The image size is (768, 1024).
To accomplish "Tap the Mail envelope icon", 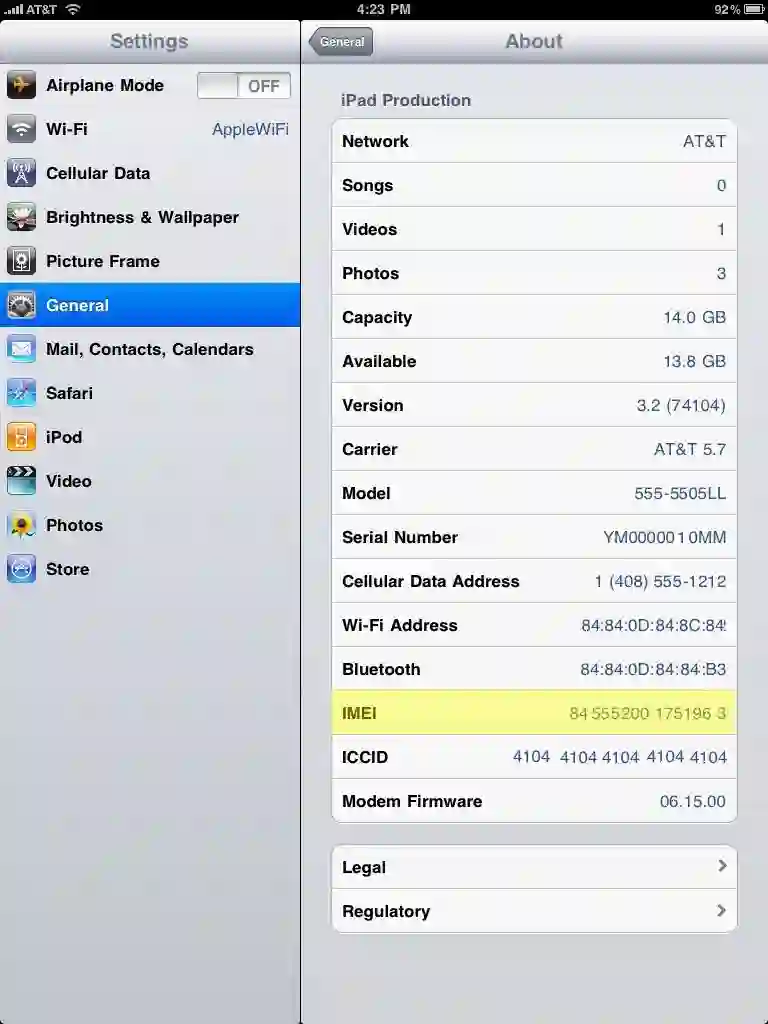I will [x=21, y=349].
